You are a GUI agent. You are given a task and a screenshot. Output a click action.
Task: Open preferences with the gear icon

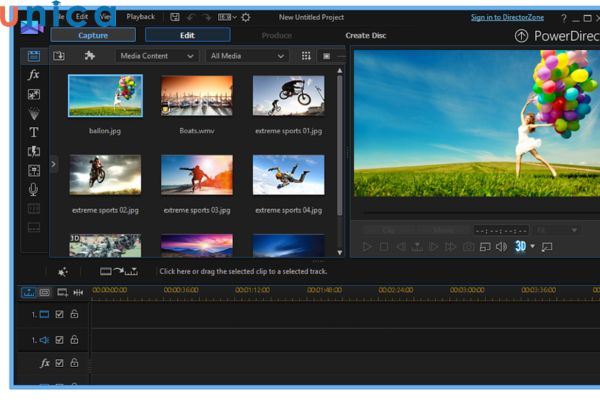246,17
